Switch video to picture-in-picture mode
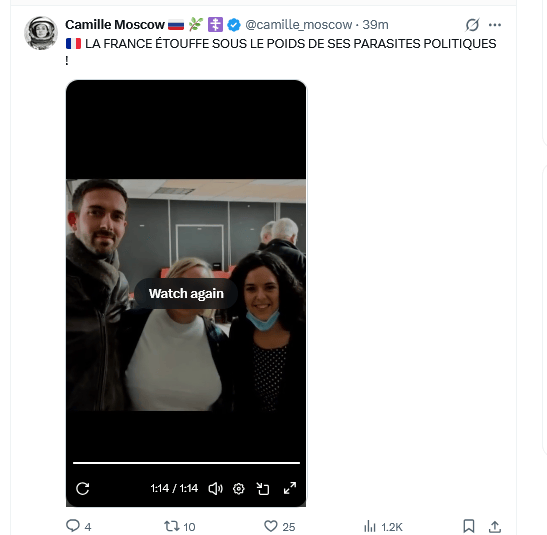Viewport: 547px width, 535px height. [263, 489]
